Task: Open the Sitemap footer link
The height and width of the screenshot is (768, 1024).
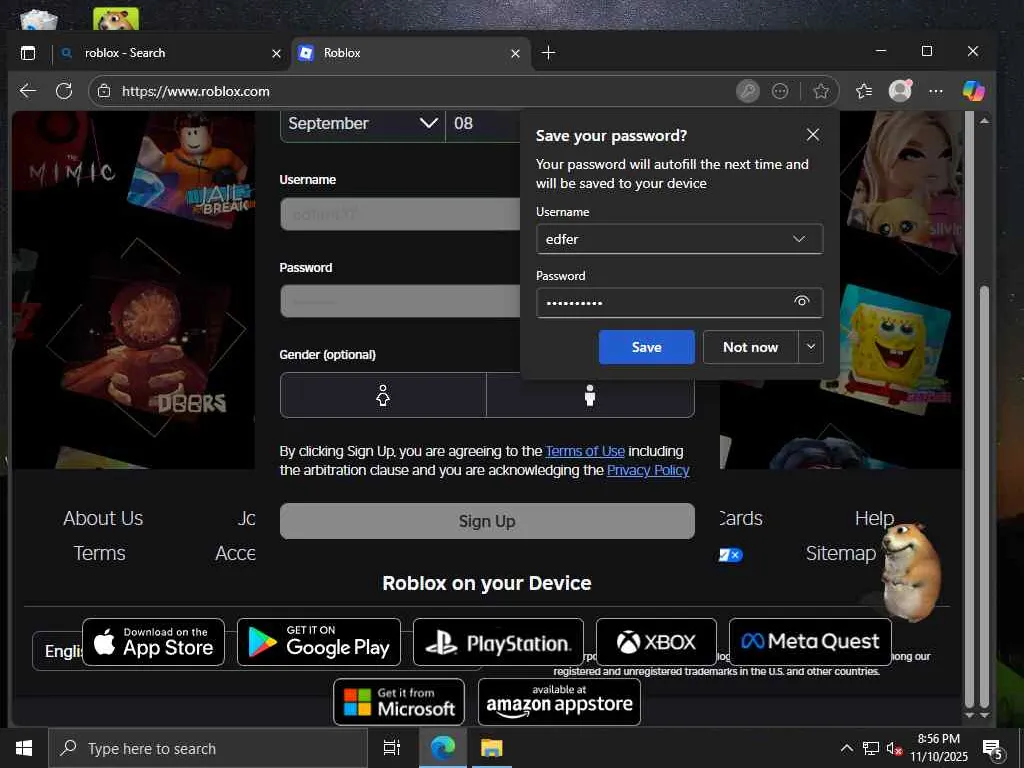Action: [x=840, y=553]
